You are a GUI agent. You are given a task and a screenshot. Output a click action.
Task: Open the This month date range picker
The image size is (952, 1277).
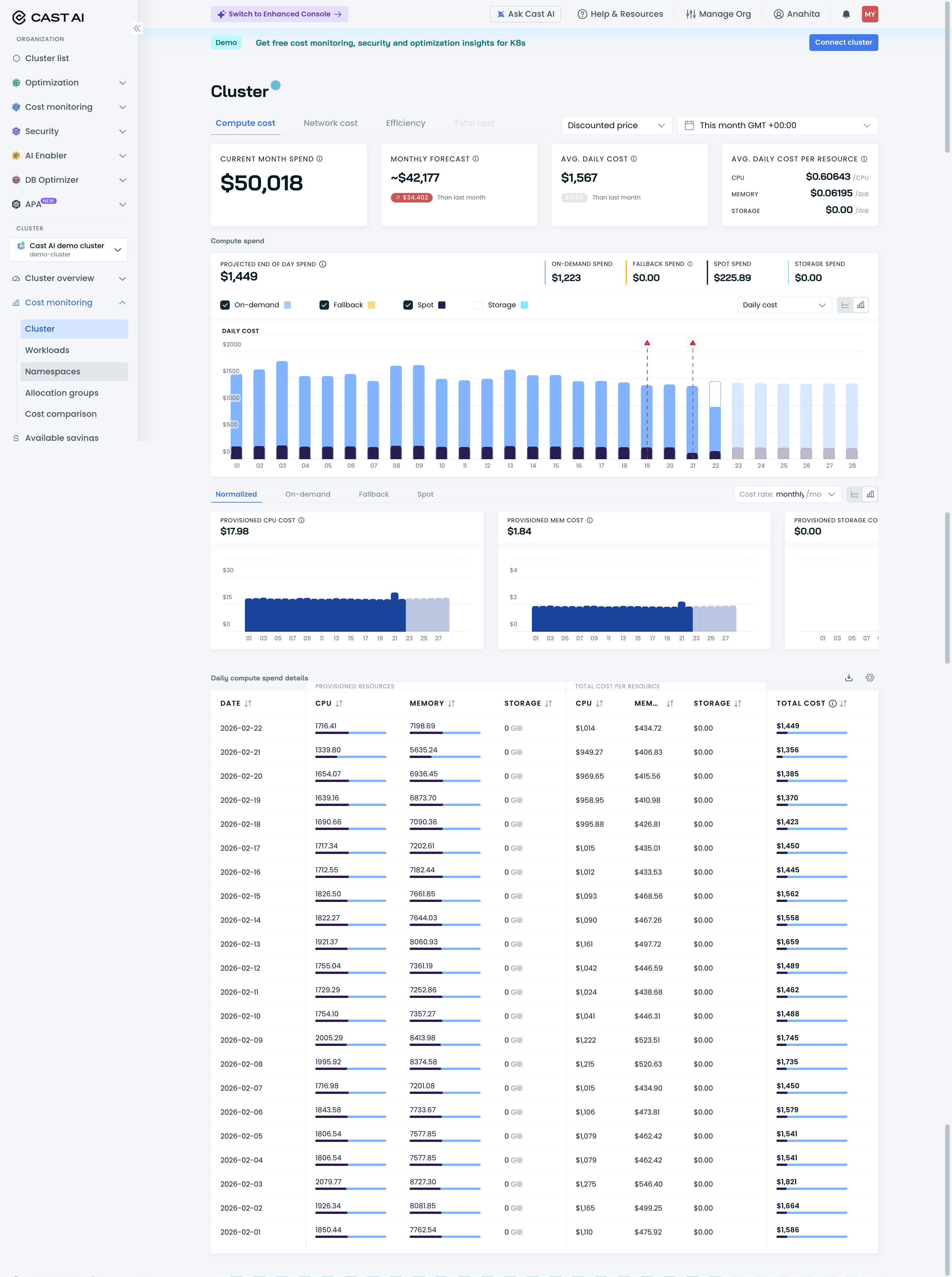coord(777,125)
